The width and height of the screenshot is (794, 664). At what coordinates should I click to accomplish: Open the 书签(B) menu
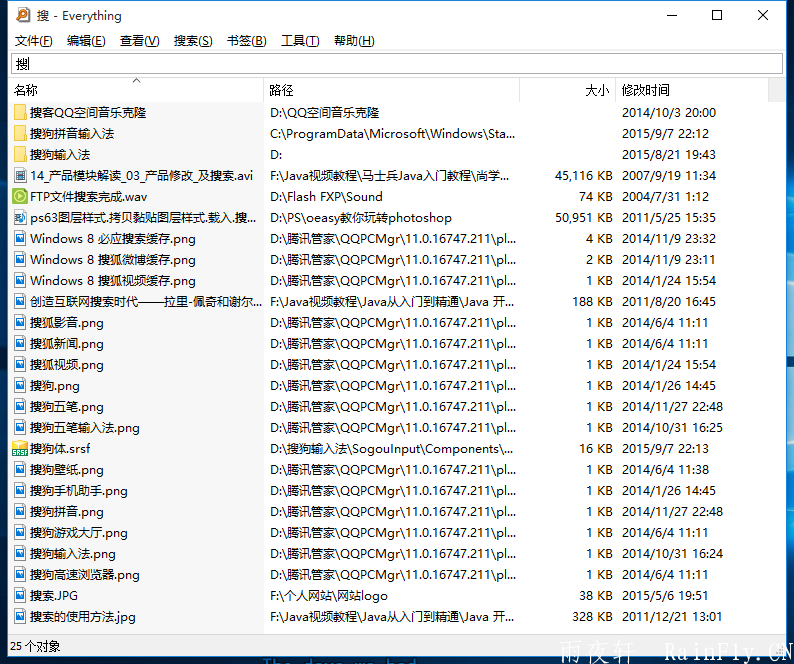tap(246, 41)
